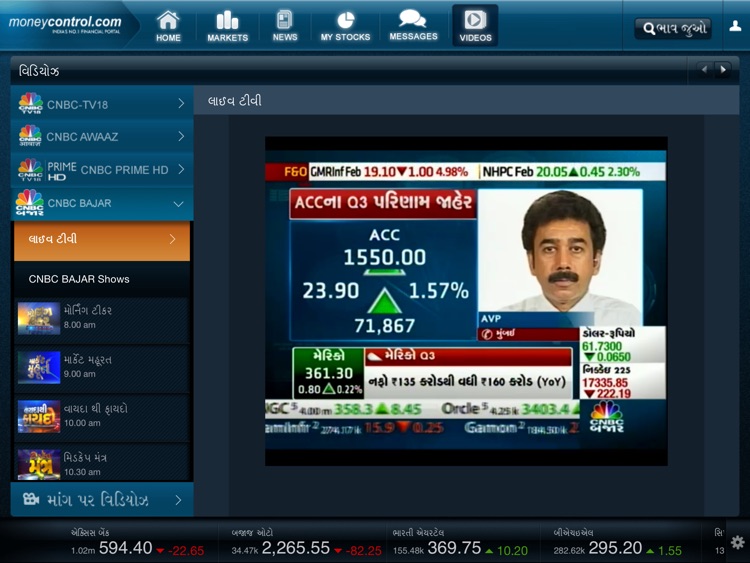Click the video camera icon for on-demand videos

tap(31, 499)
